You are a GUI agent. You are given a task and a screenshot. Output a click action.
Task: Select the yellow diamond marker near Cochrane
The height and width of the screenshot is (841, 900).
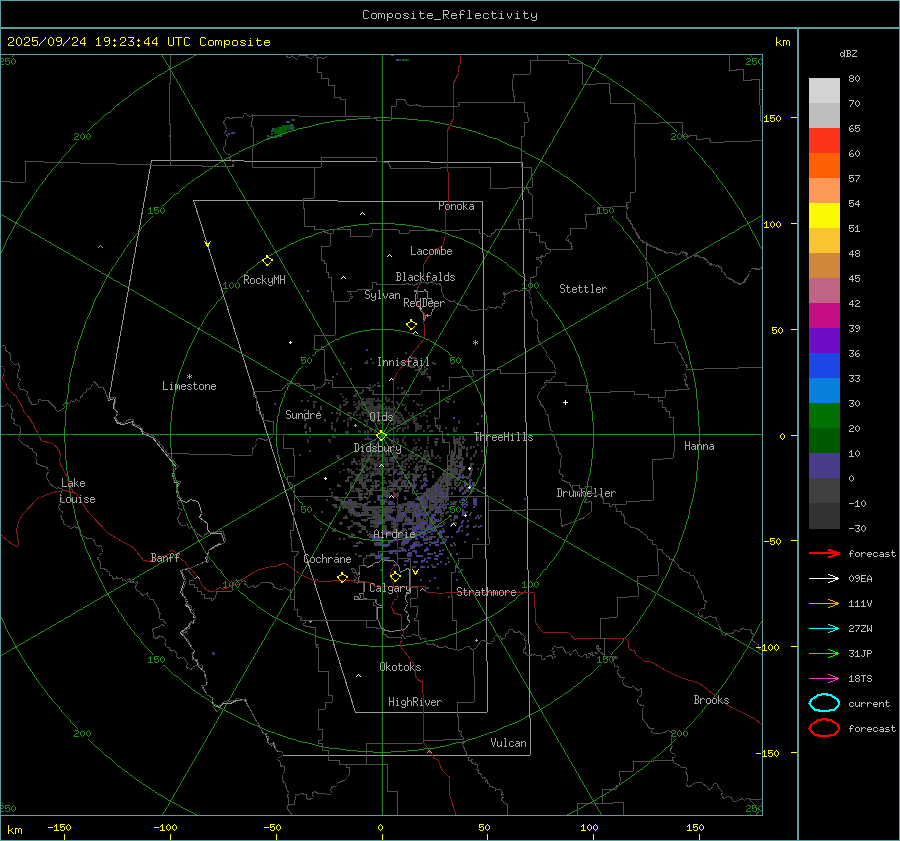[x=343, y=578]
